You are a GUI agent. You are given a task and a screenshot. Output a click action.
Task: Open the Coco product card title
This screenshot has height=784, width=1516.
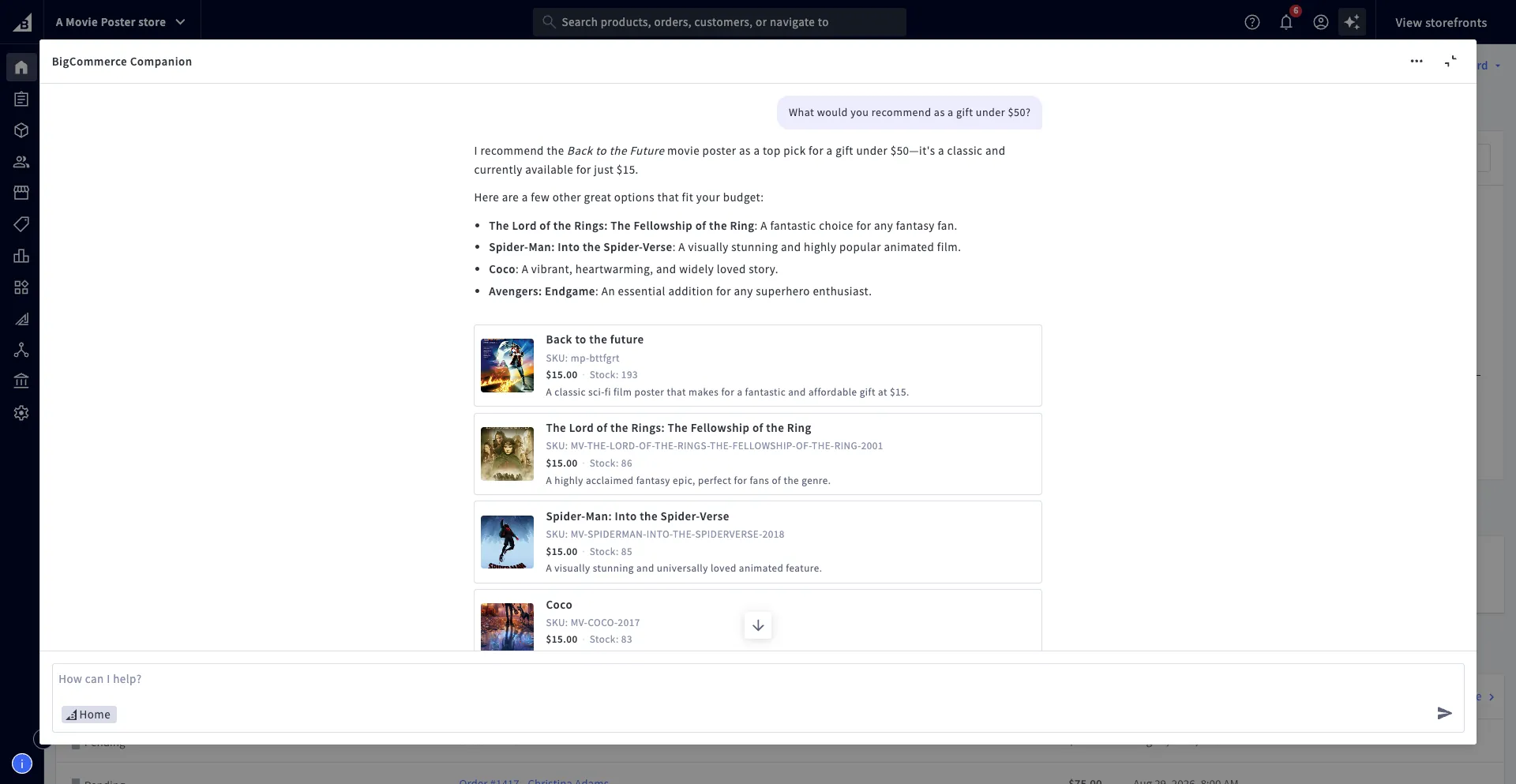[x=559, y=605]
